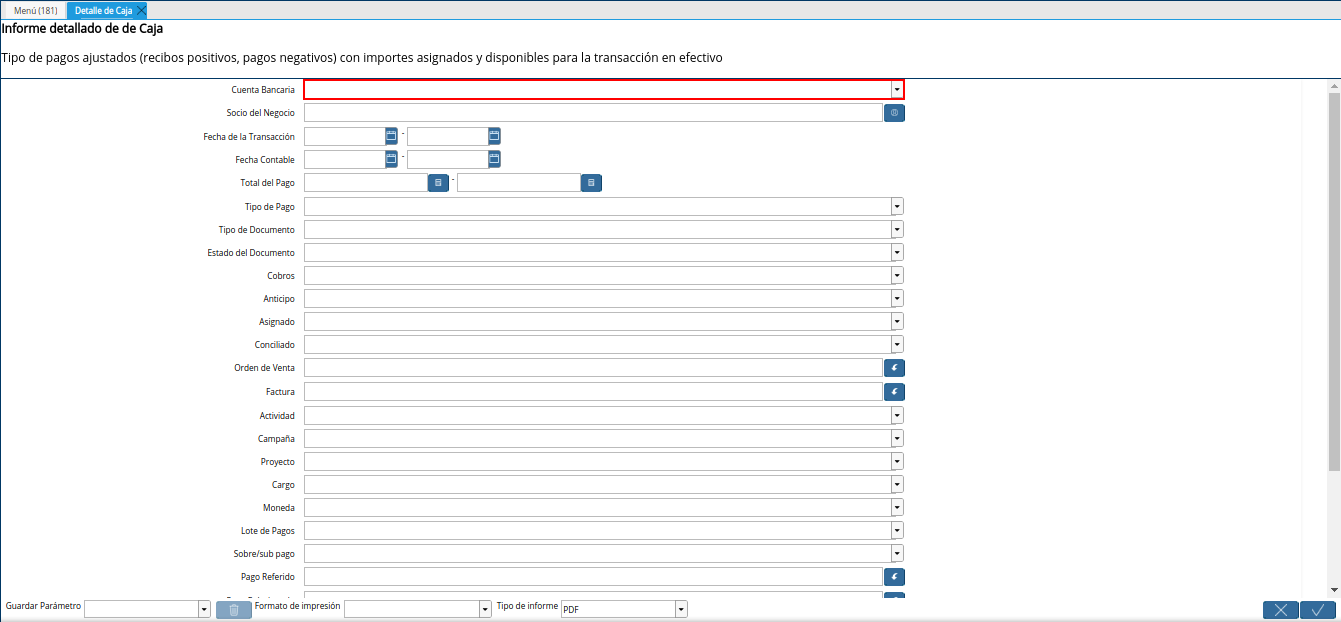Expand the Anticipo dropdown
The image size is (1341, 622).
(x=897, y=299)
